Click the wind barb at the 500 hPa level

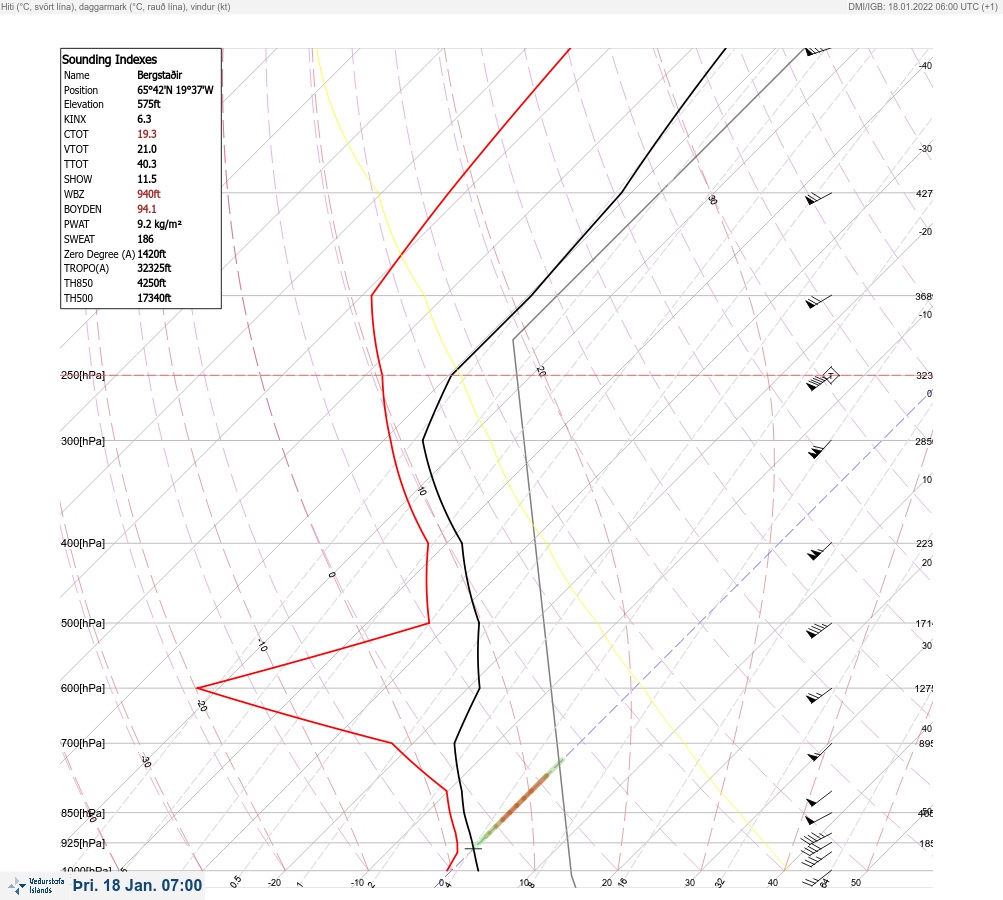point(819,630)
